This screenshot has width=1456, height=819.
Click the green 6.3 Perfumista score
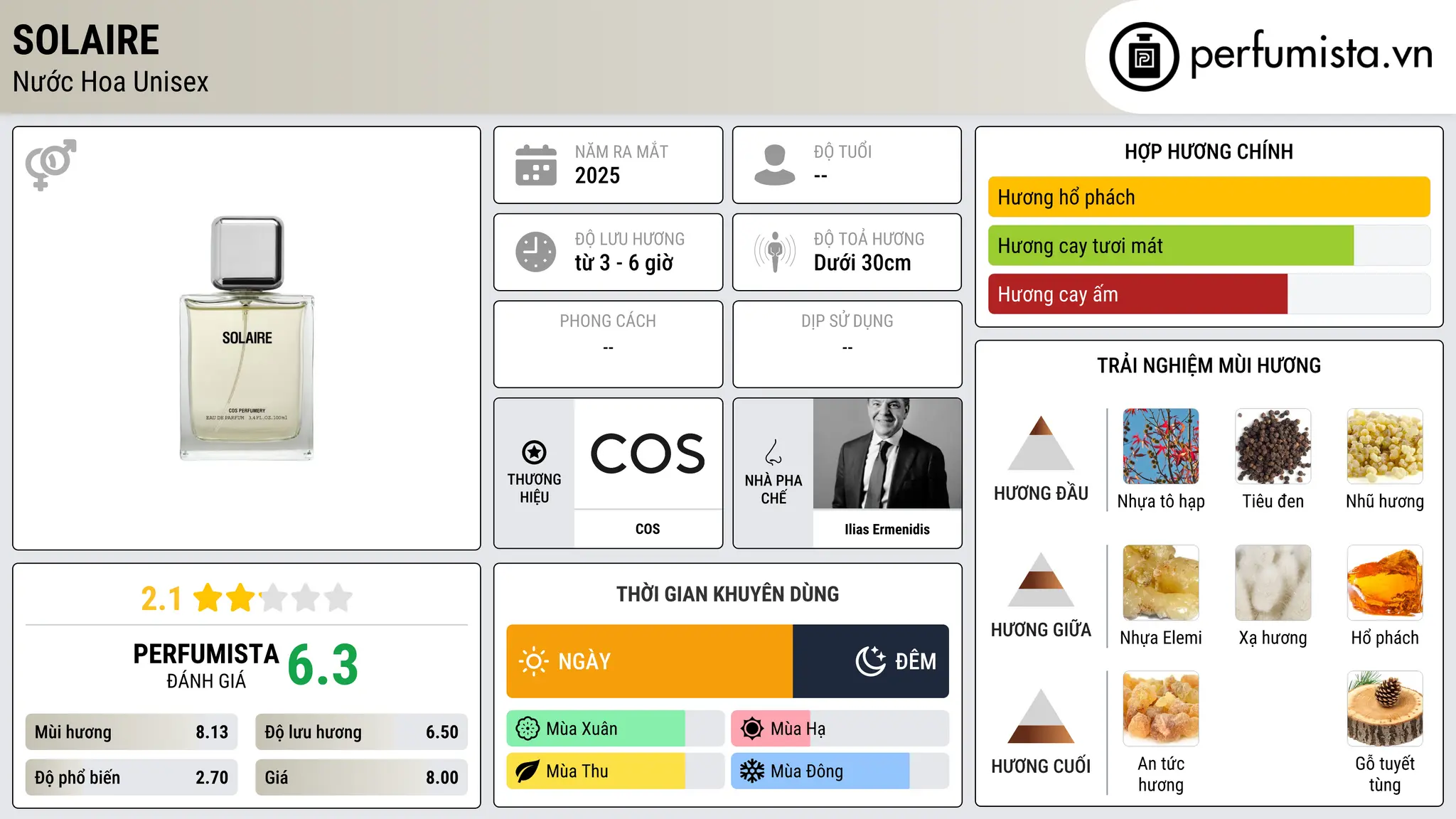click(323, 665)
